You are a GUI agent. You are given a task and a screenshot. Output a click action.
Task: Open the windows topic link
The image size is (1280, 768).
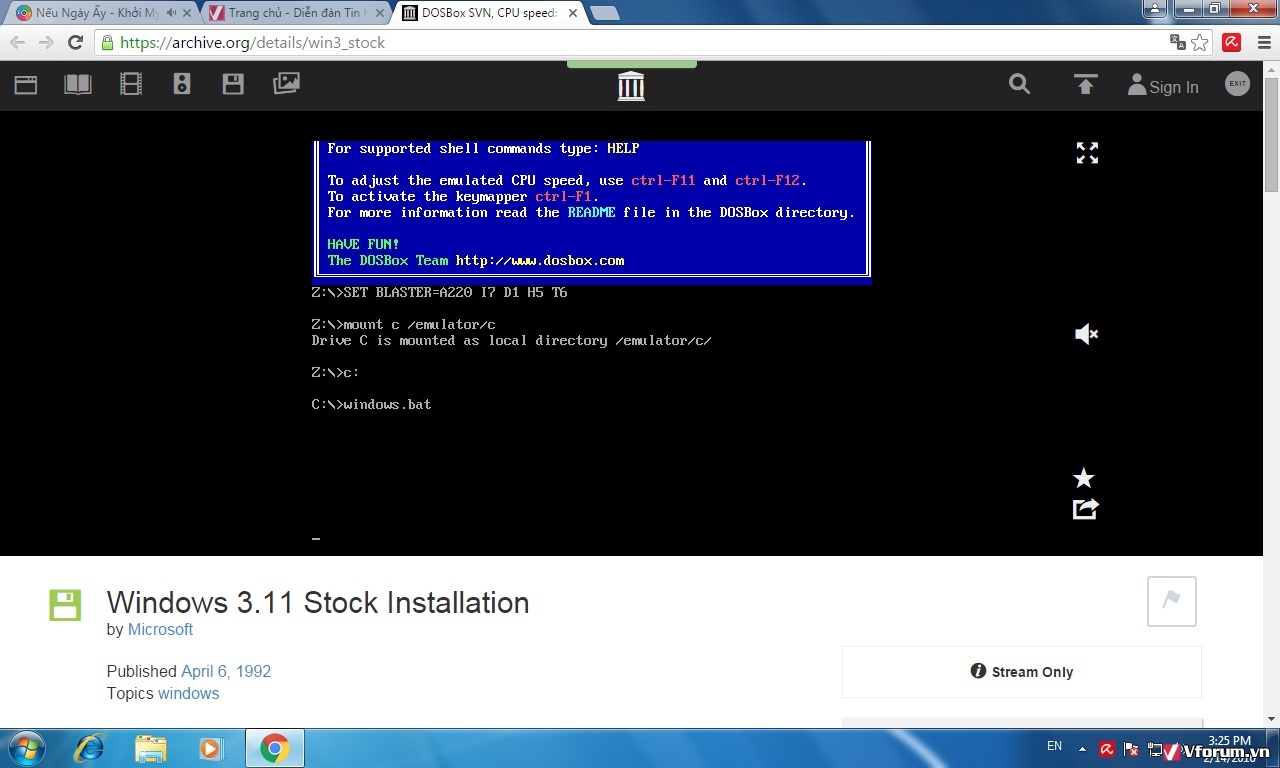(x=188, y=693)
